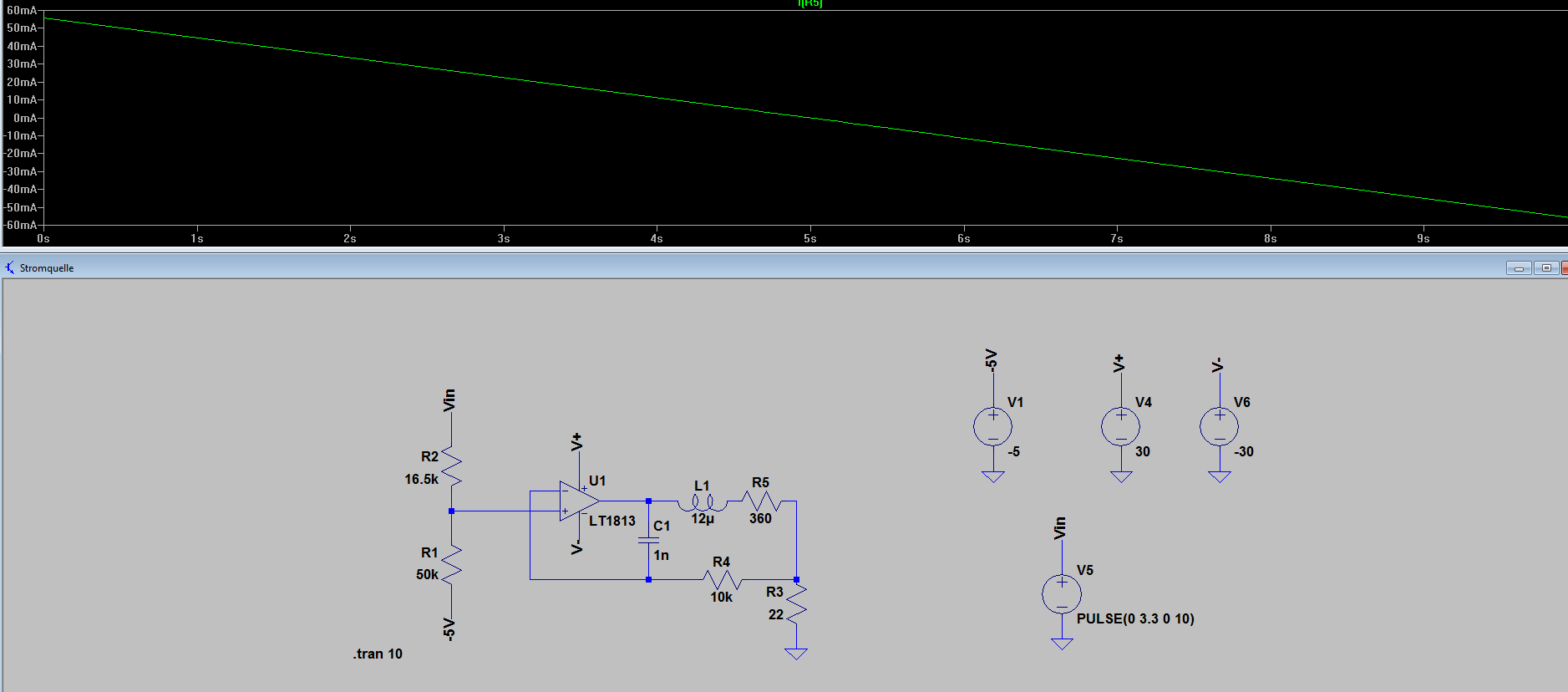
Task: Click the 1n value of C1
Action: [x=661, y=555]
